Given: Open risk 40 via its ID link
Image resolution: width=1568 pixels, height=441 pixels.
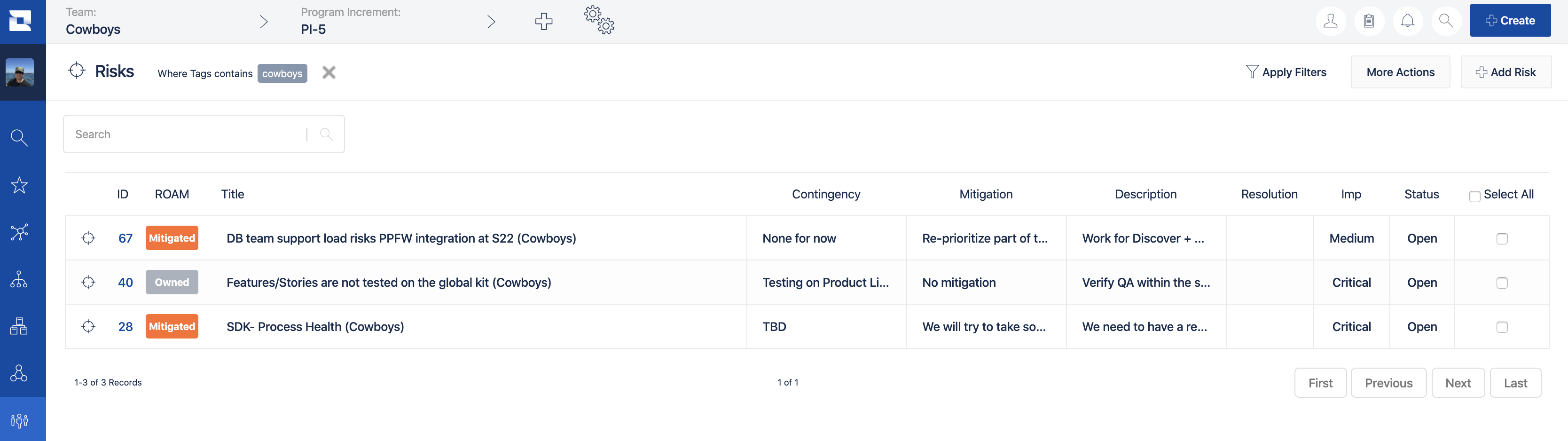Looking at the screenshot, I should tap(125, 283).
